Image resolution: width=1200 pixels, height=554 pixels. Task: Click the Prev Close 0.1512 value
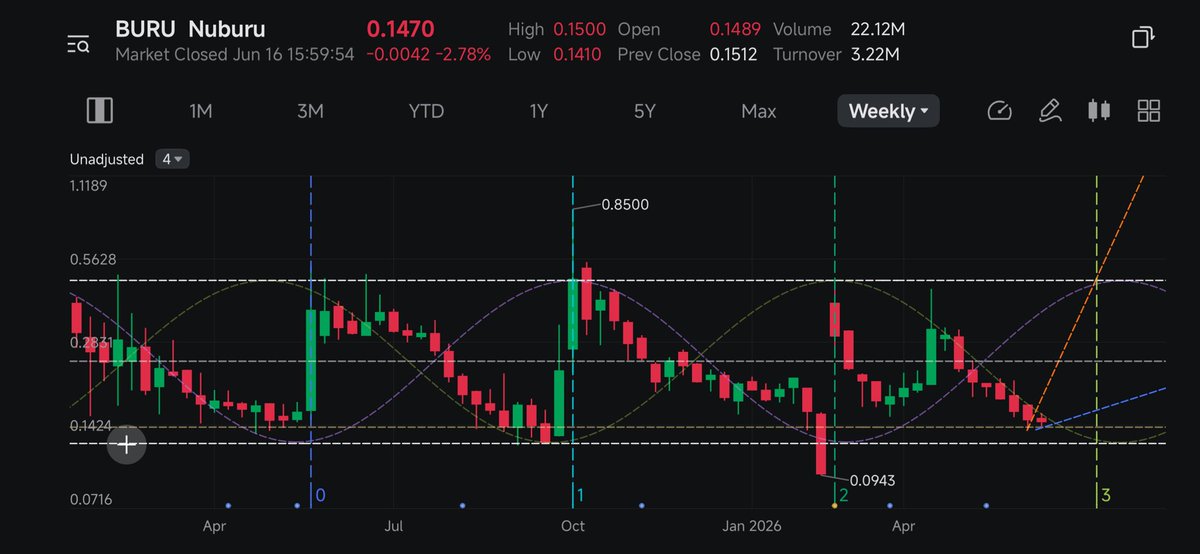tap(735, 54)
